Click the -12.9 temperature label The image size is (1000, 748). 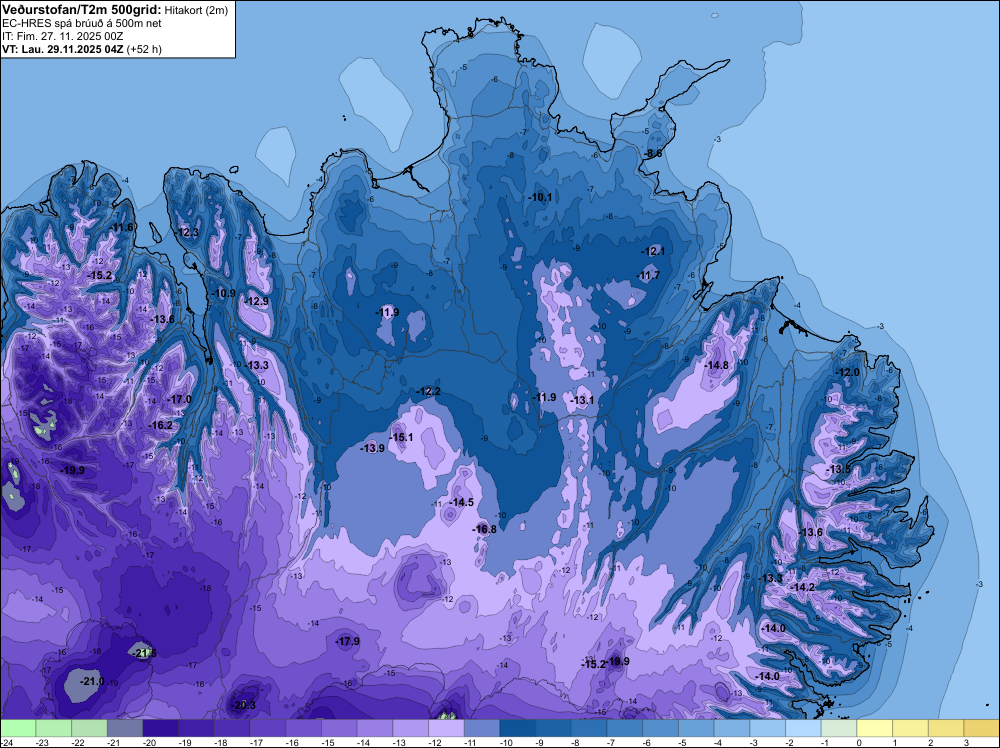257,301
